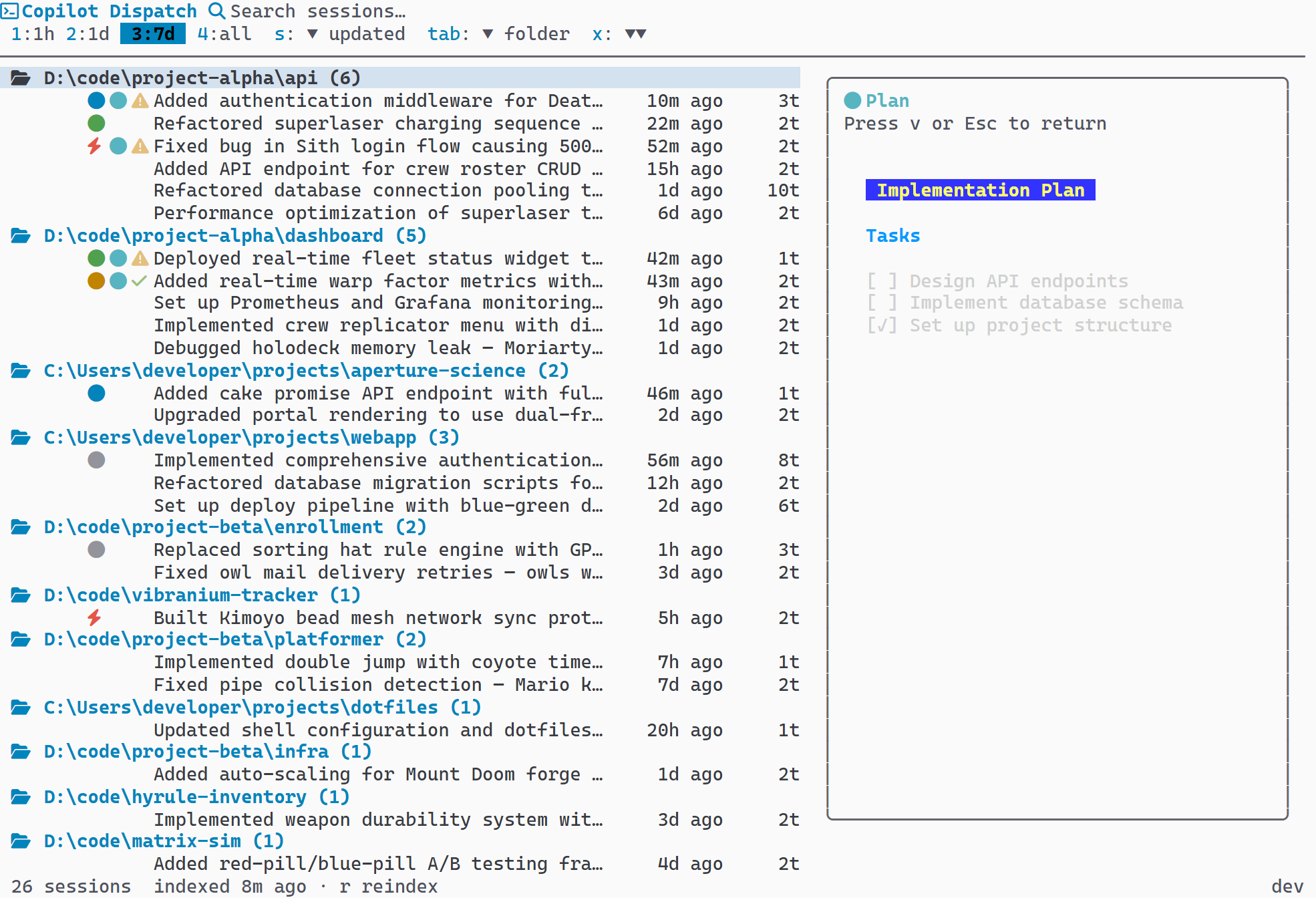This screenshot has width=1316, height=898.
Task: Check the Design API endpoints task box
Action: tap(882, 281)
